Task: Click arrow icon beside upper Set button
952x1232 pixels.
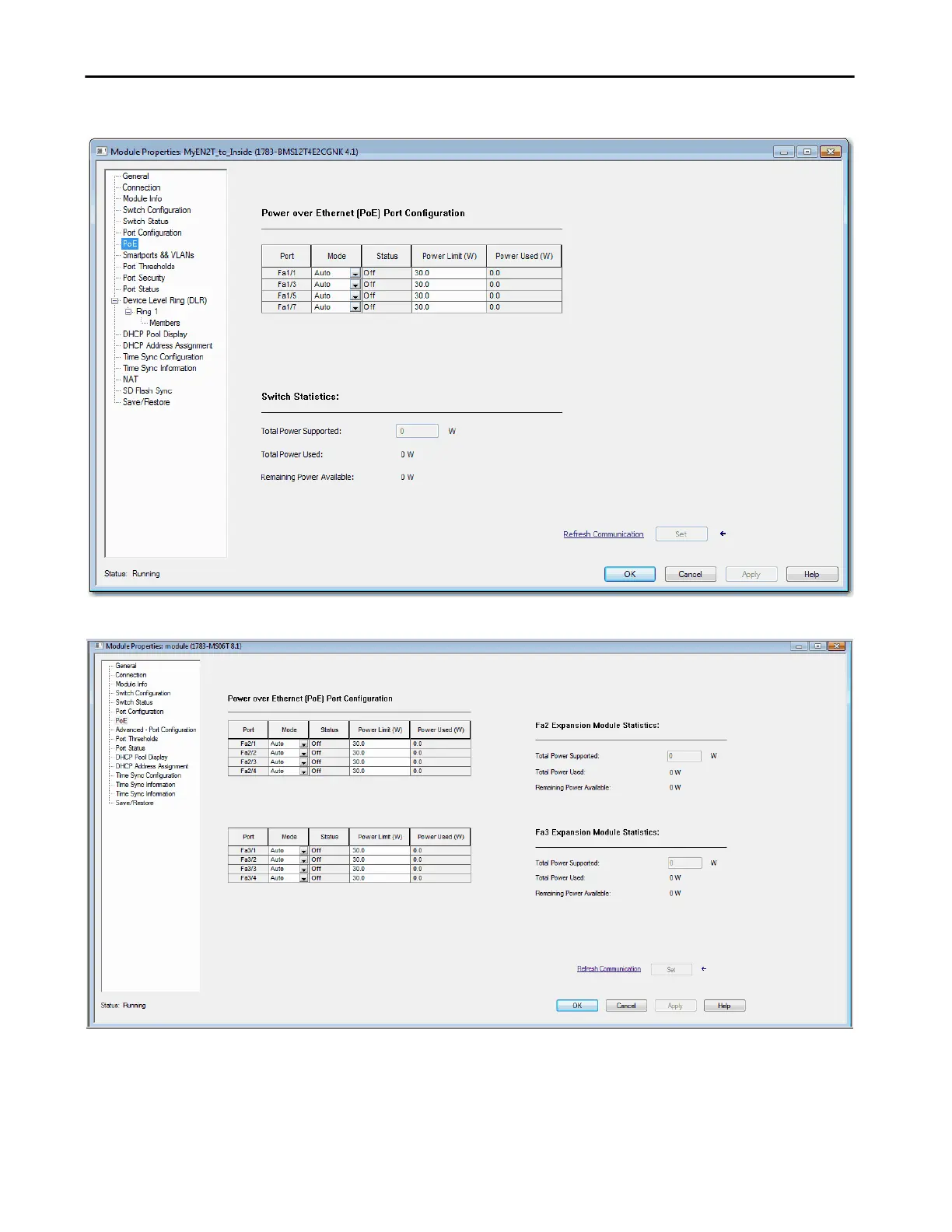Action: tap(723, 534)
